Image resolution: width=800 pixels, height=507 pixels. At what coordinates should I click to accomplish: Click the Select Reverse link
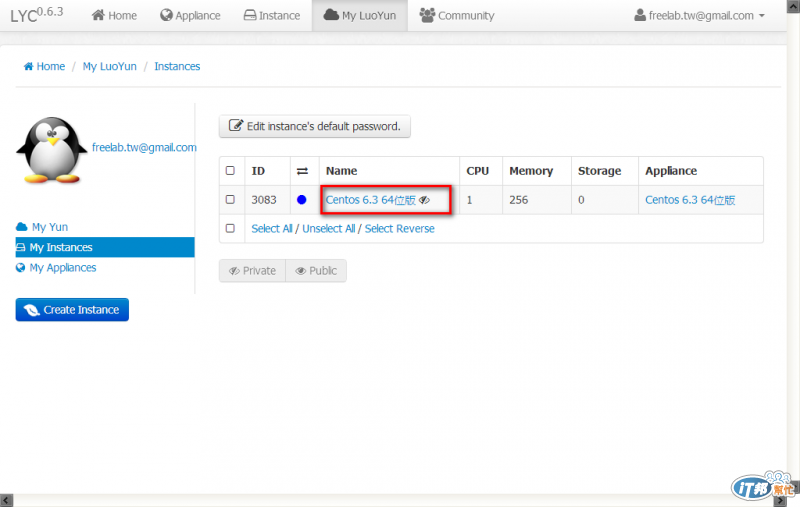[399, 229]
